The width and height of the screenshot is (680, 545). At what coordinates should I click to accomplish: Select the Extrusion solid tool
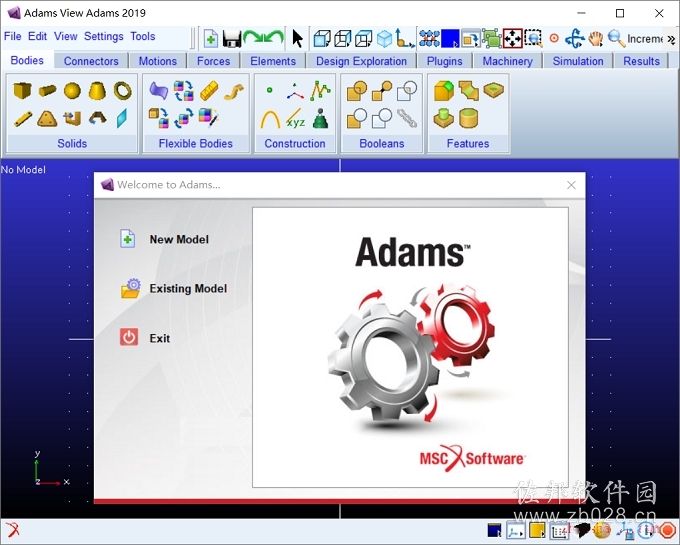coord(72,118)
